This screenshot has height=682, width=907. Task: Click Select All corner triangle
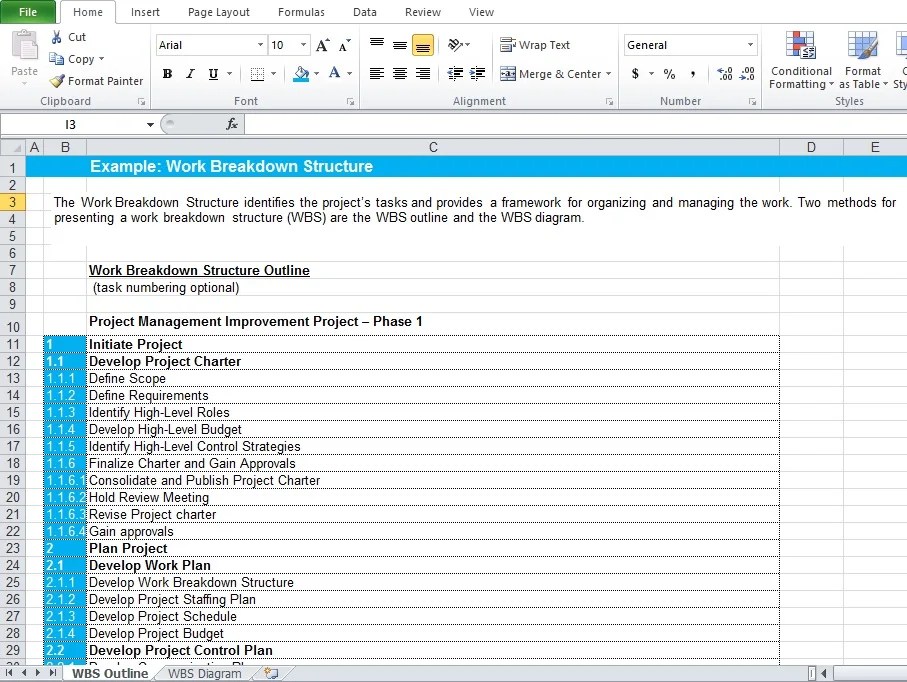point(13,147)
